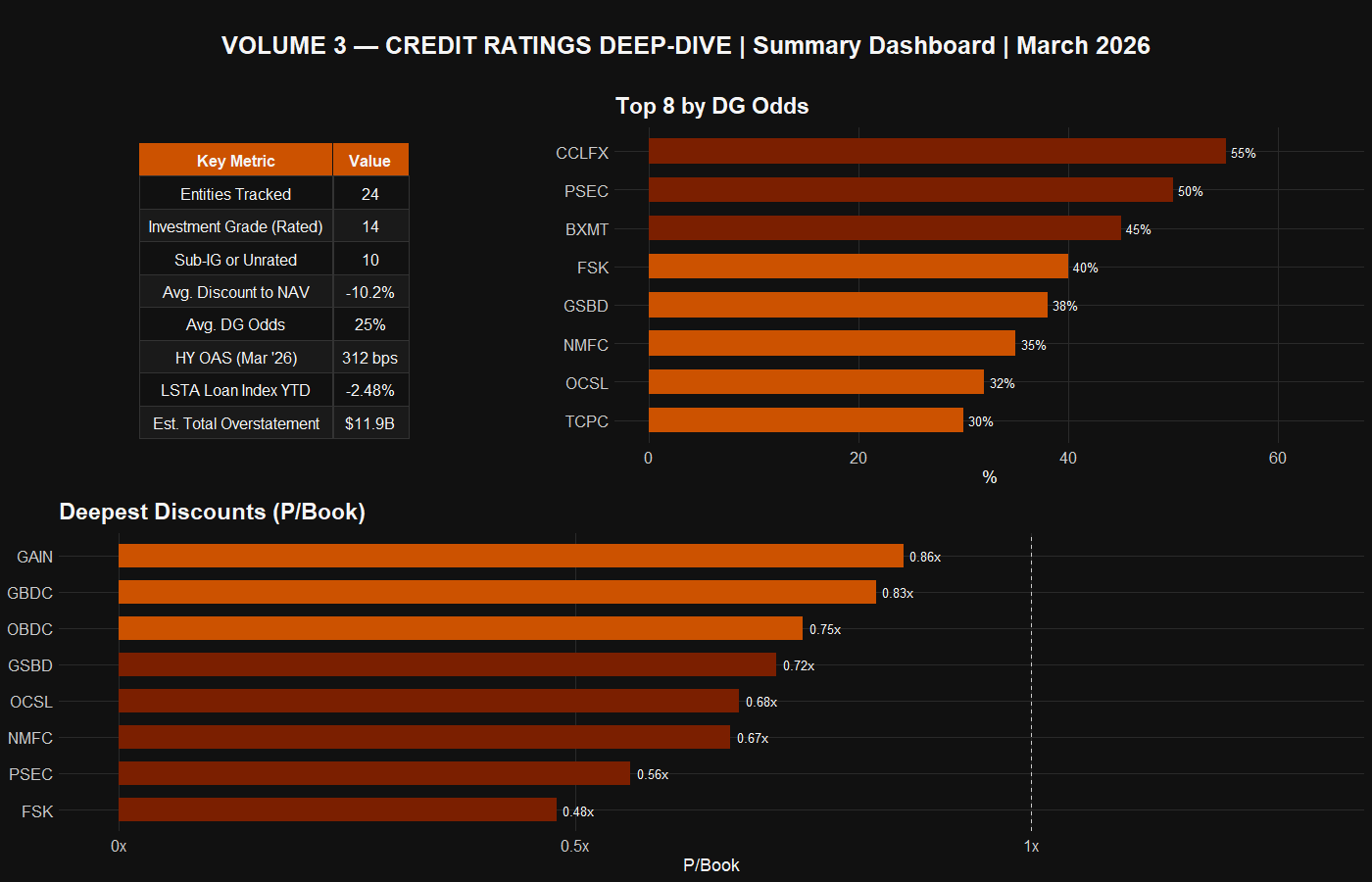Select the PSEC 50% bar in DG Odds

click(909, 190)
